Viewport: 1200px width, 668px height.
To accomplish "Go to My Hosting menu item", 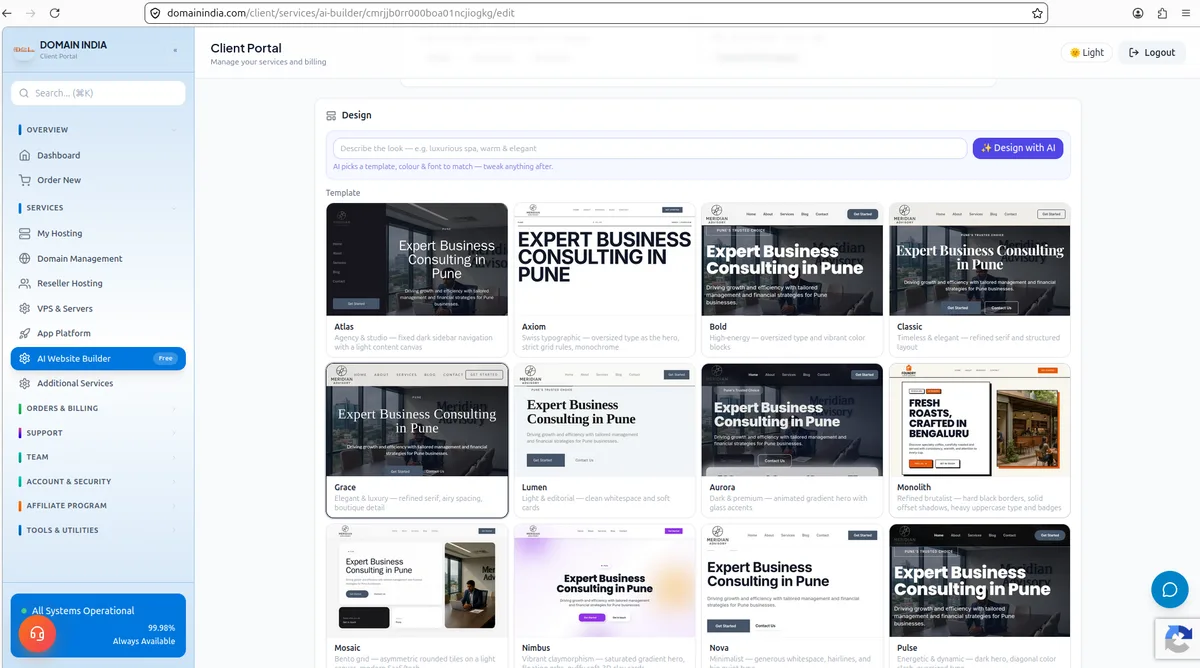I will pyautogui.click(x=98, y=233).
